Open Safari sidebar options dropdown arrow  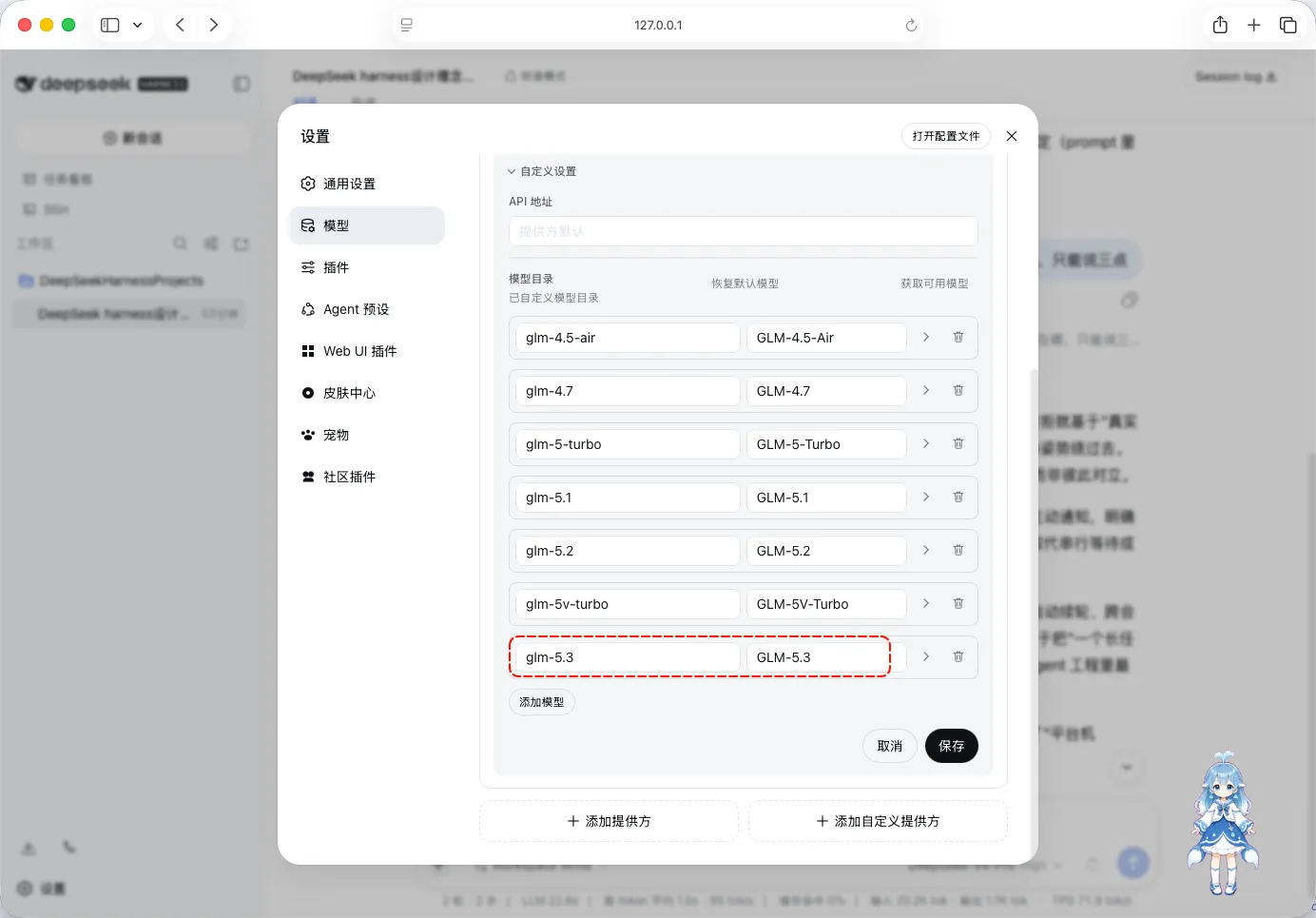138,25
